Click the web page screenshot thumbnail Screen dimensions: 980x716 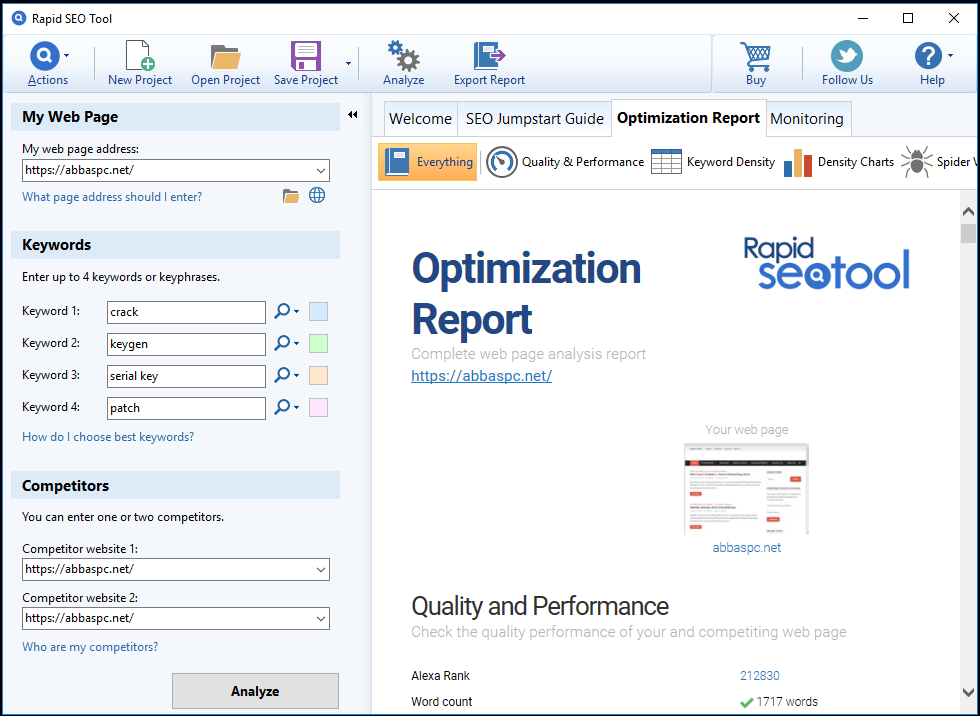pos(746,489)
